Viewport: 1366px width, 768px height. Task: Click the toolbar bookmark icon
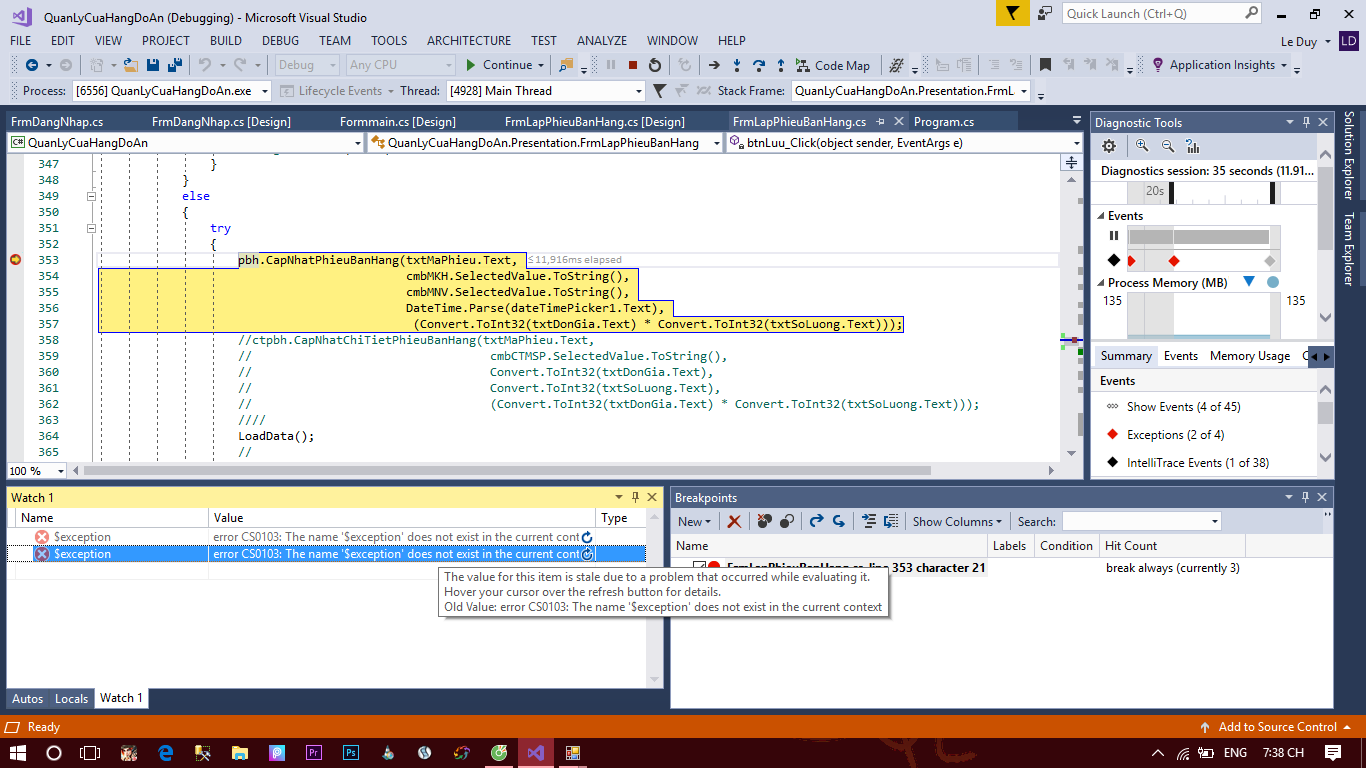coord(1045,65)
